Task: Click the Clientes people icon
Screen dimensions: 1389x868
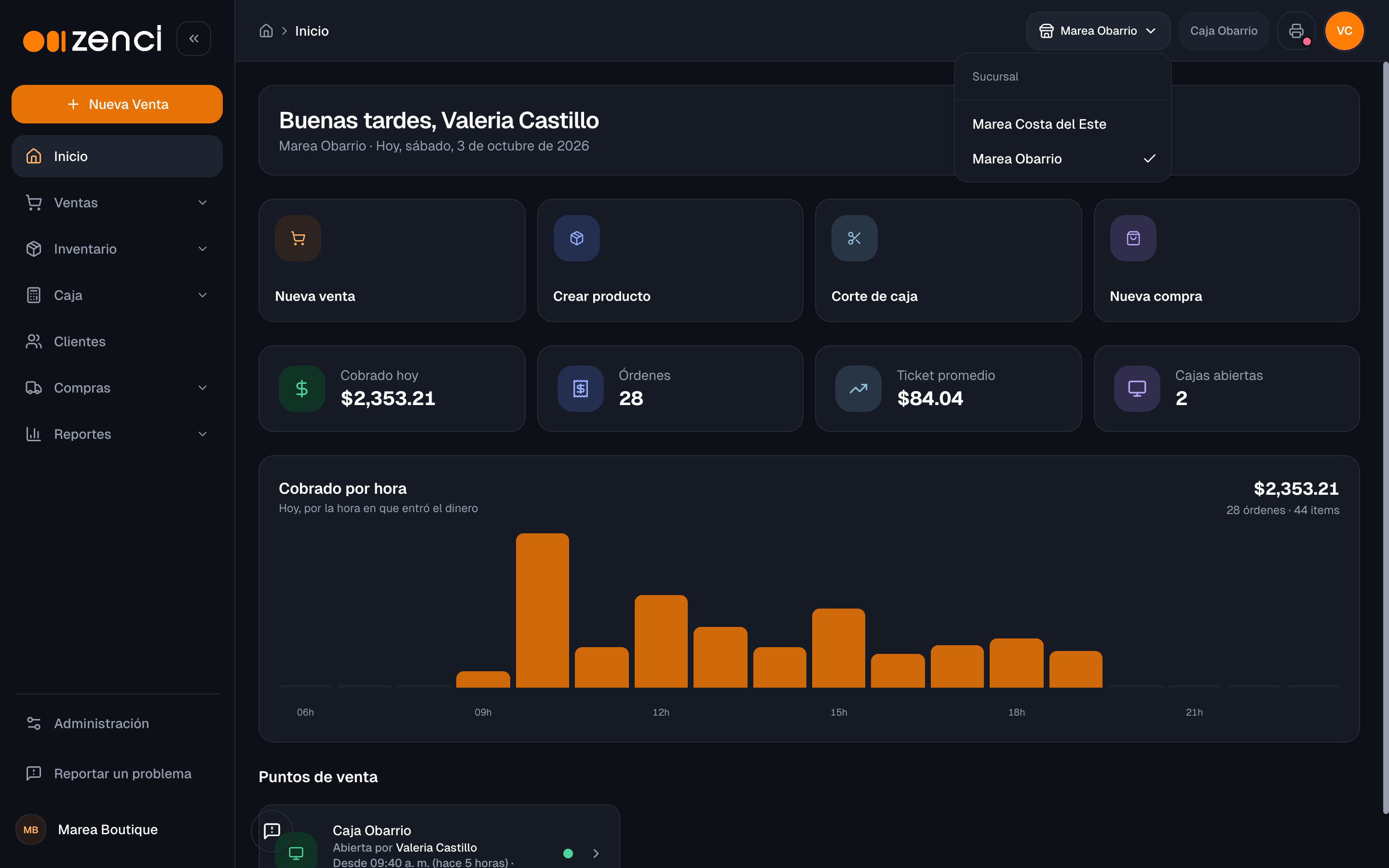Action: point(34,341)
